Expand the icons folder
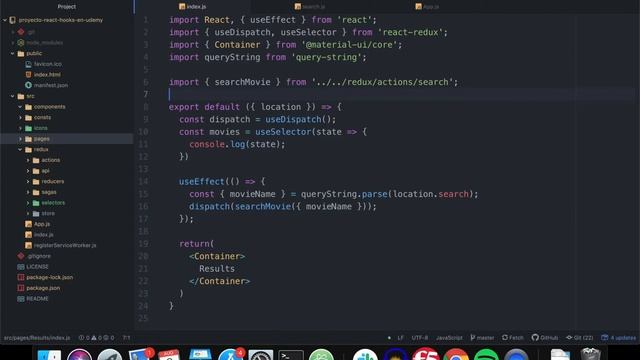Viewport: 640px width, 360px height. [20, 128]
